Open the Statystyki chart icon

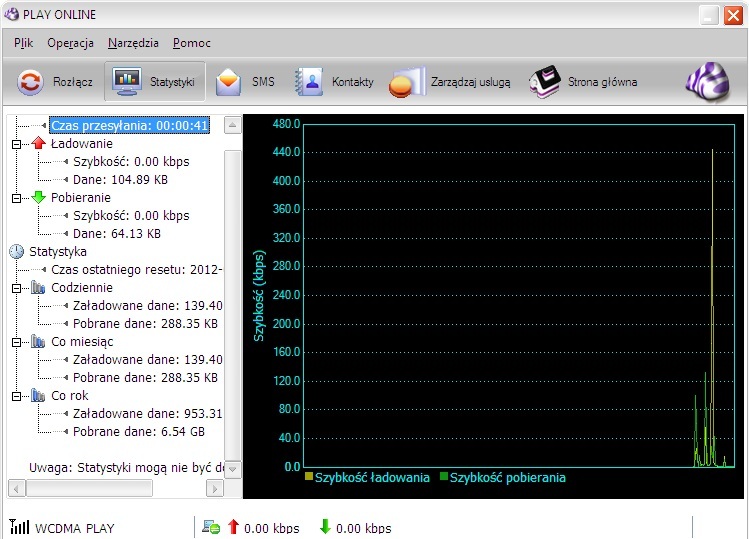(x=127, y=81)
